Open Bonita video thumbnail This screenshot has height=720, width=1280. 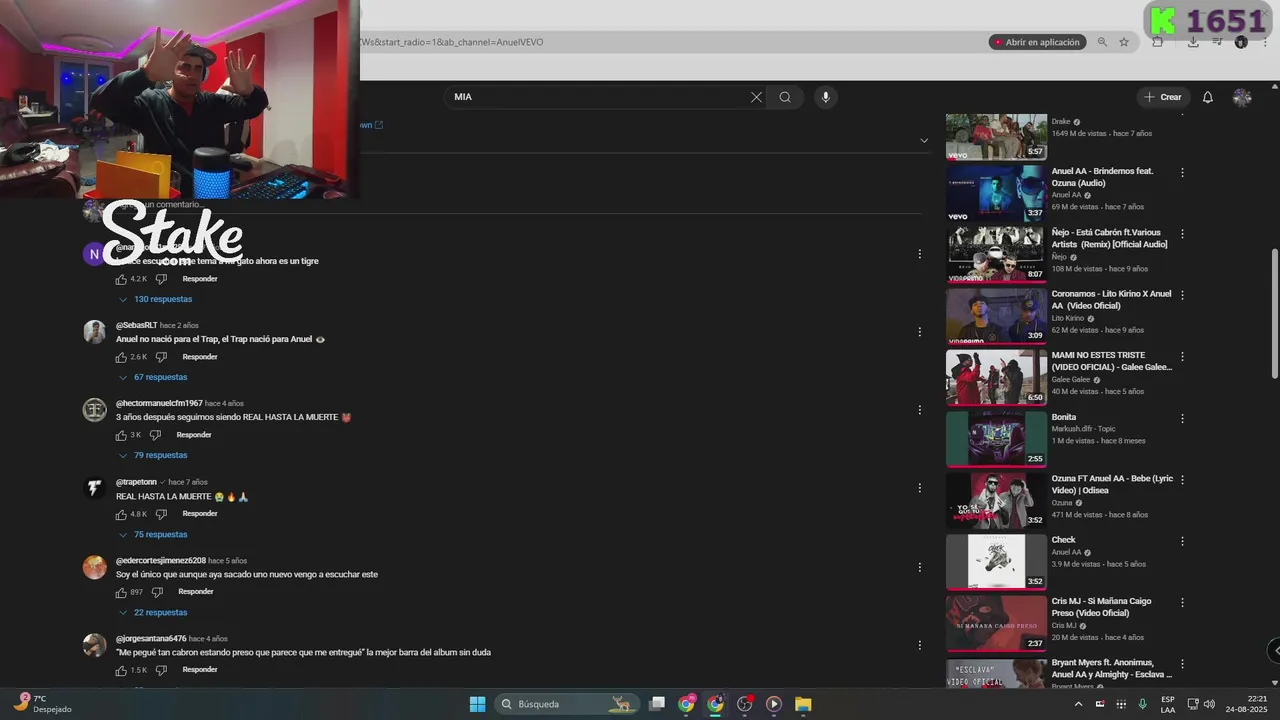click(996, 438)
